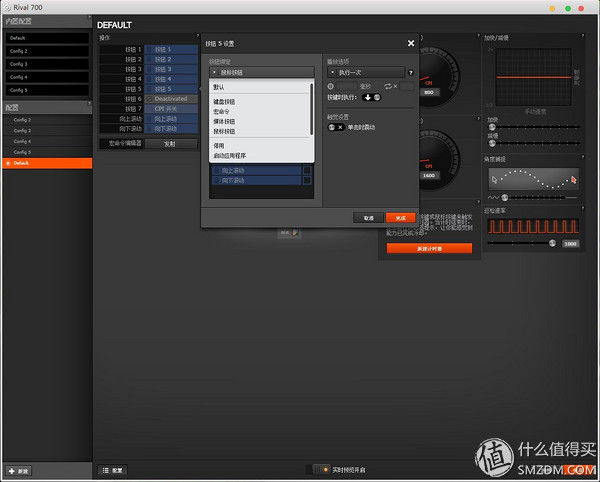Toggle the 单击时震动 tactile switch
Screen dimensions: 600x482
pyautogui.click(x=335, y=127)
